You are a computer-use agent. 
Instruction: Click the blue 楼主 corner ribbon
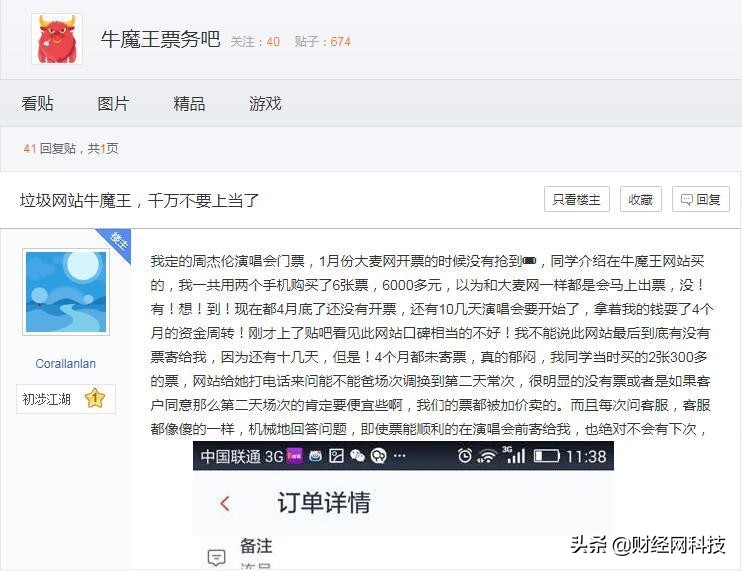tap(117, 243)
